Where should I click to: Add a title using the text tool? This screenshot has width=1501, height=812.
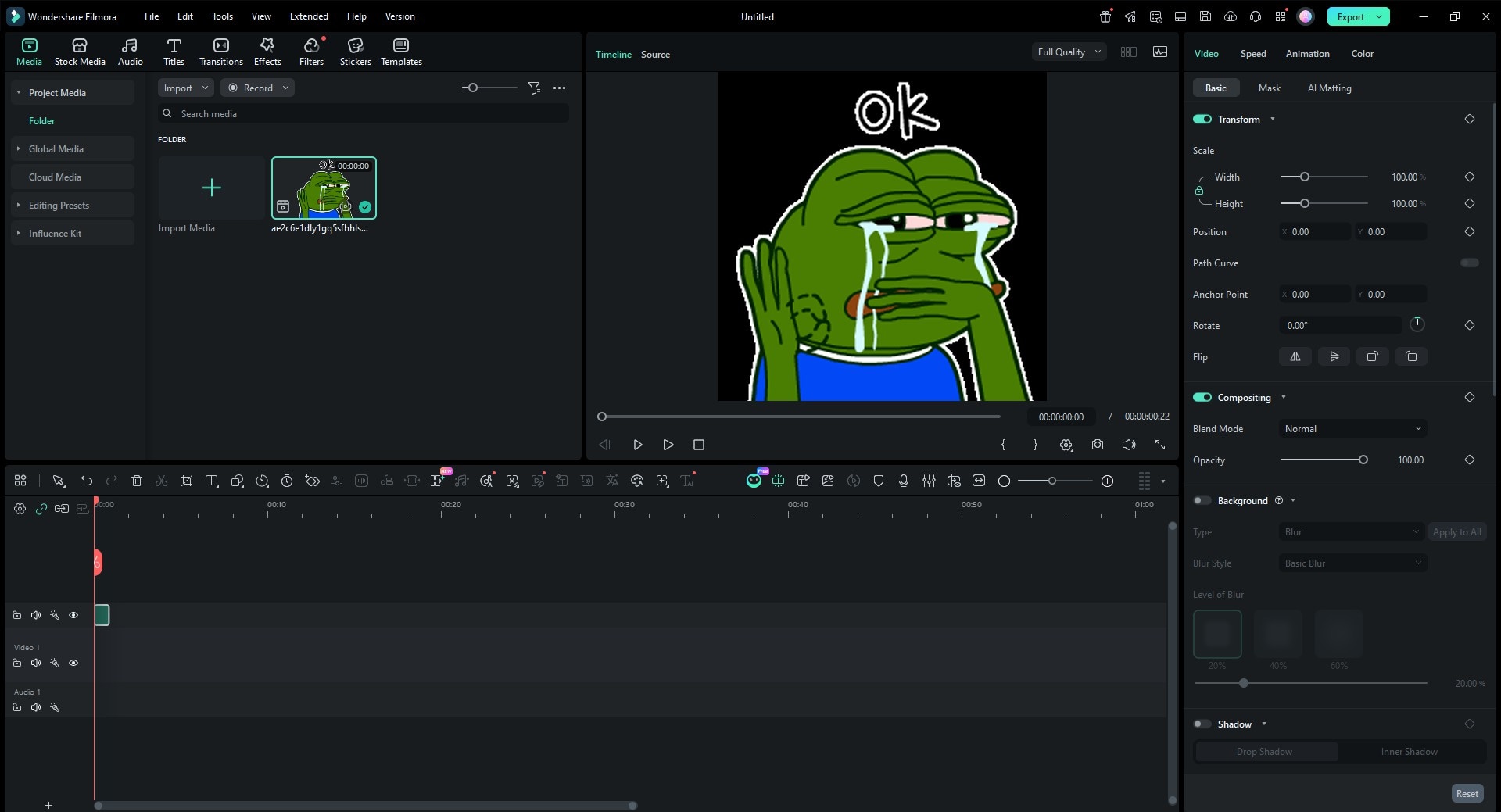pyautogui.click(x=212, y=481)
